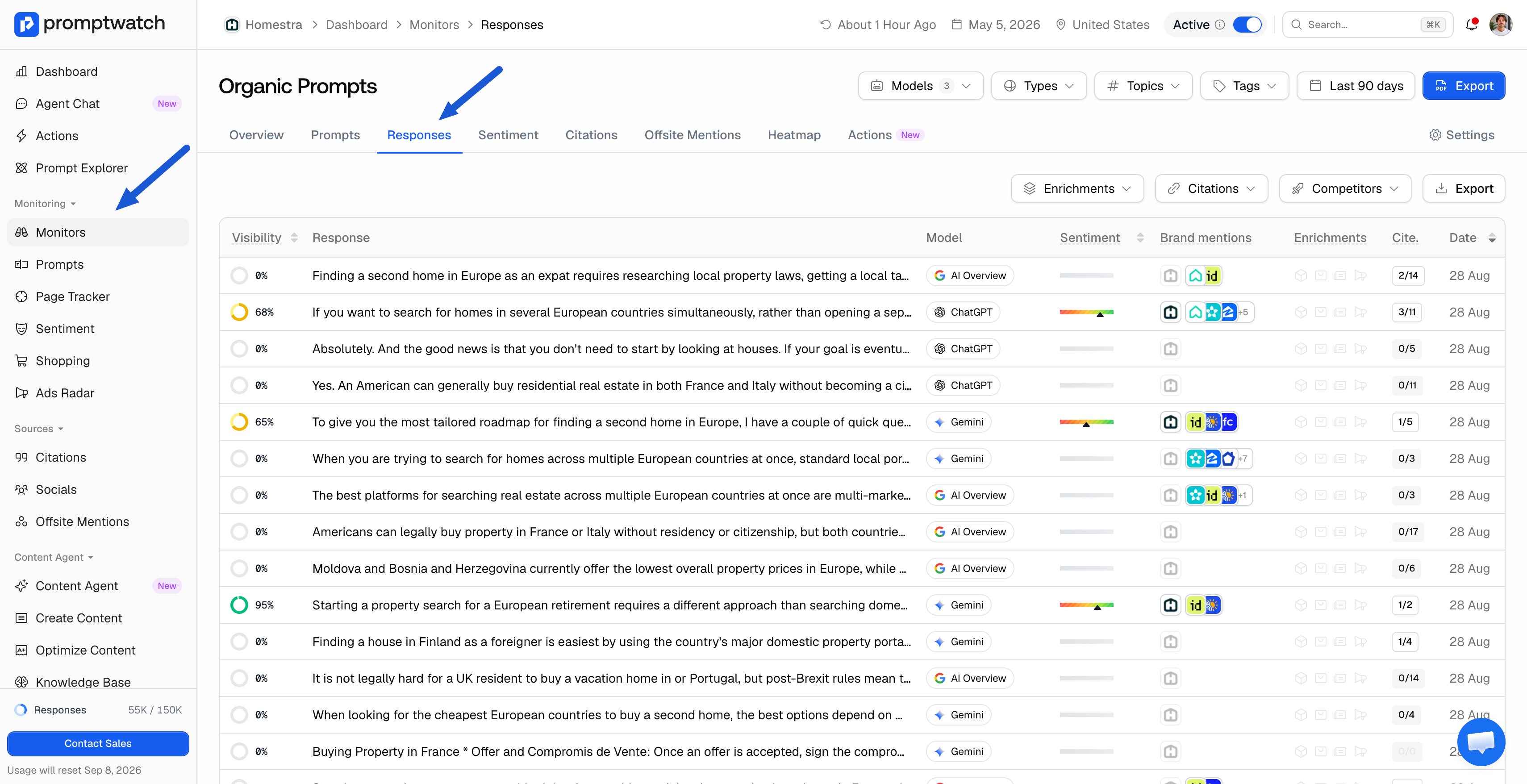Open Content Agent page

point(98,586)
